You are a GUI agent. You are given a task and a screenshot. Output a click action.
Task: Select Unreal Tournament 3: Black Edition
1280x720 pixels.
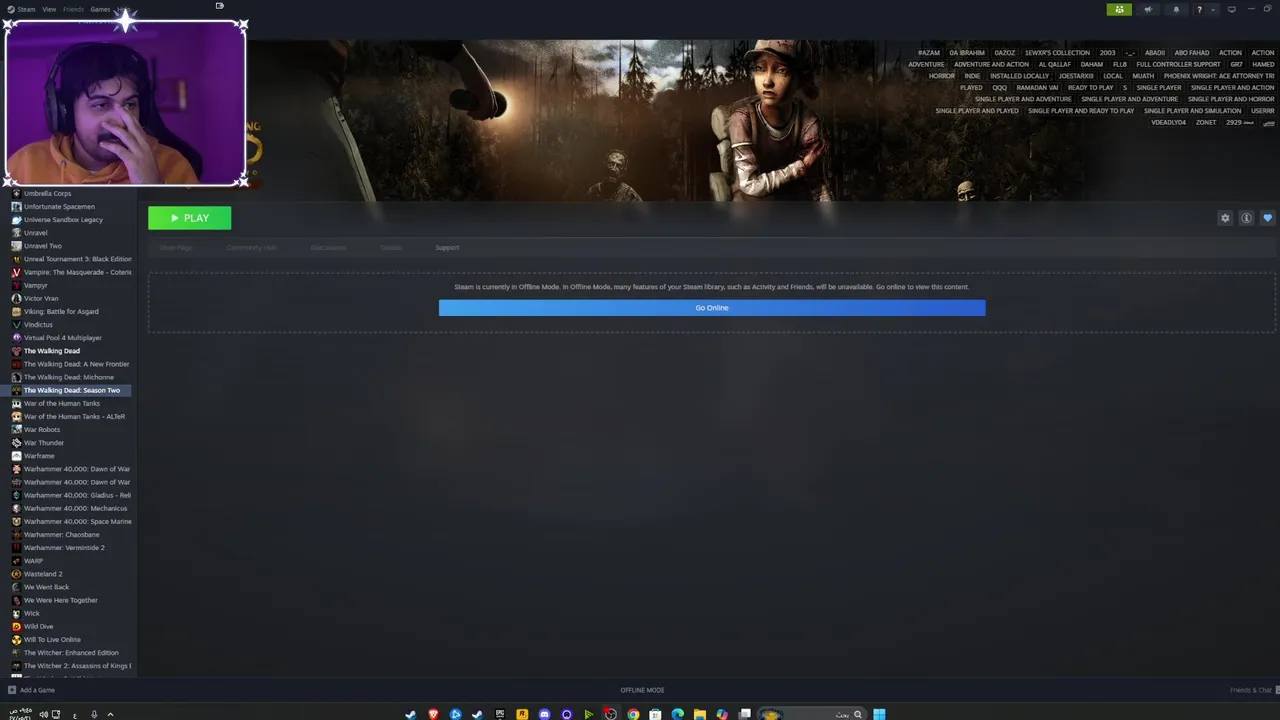click(77, 259)
